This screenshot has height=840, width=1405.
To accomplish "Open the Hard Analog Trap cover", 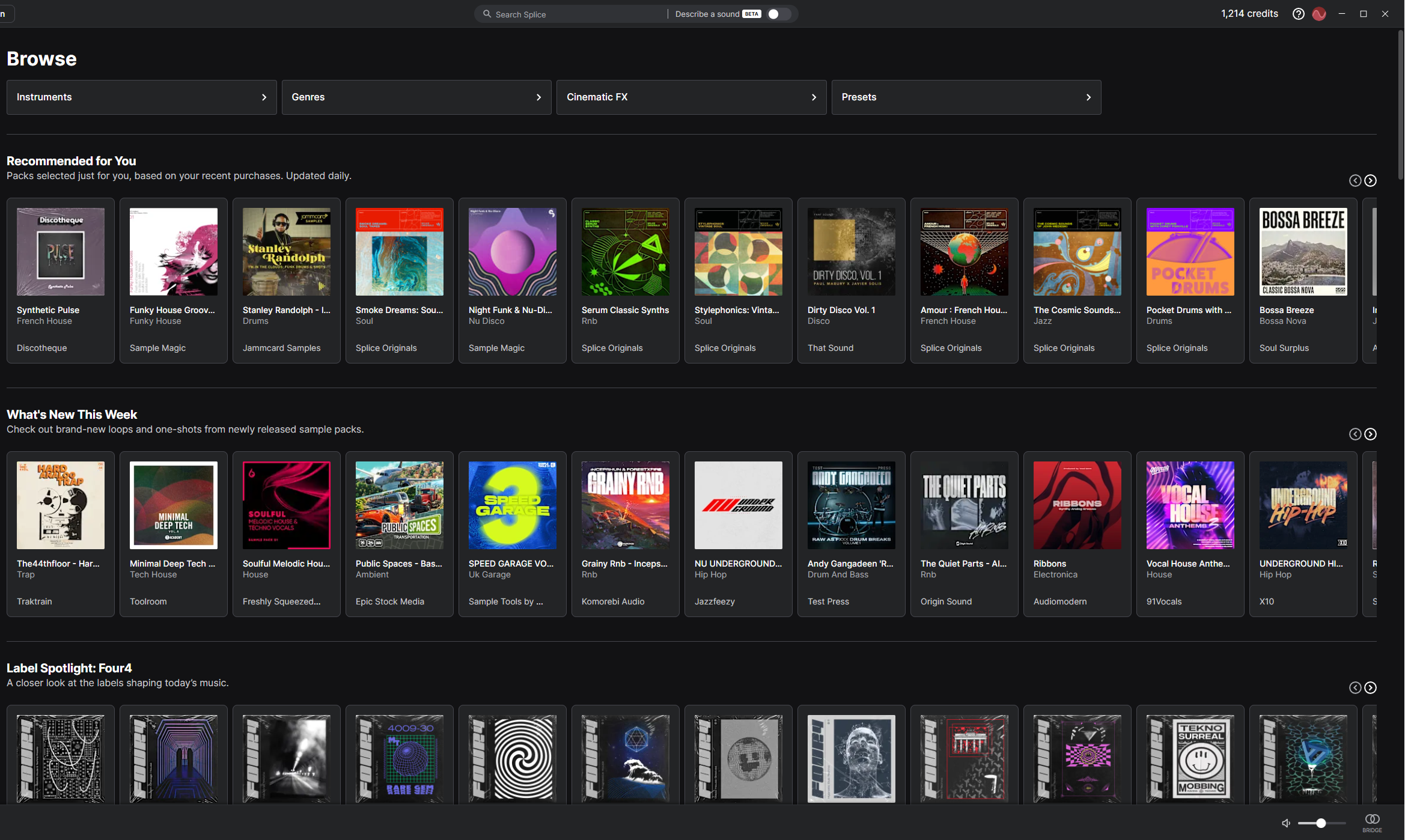I will (61, 505).
